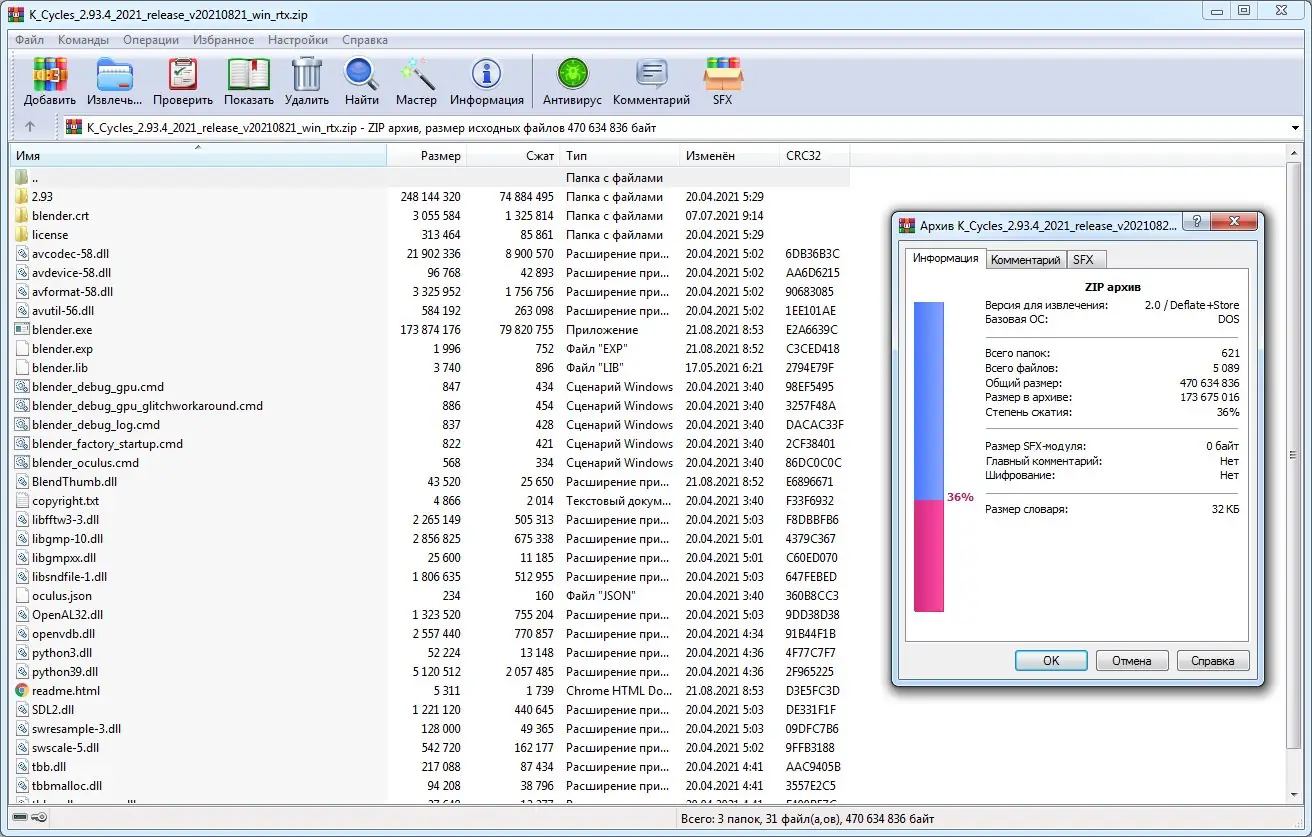Click the key icon in the status bar
The image size is (1312, 837).
(39, 818)
